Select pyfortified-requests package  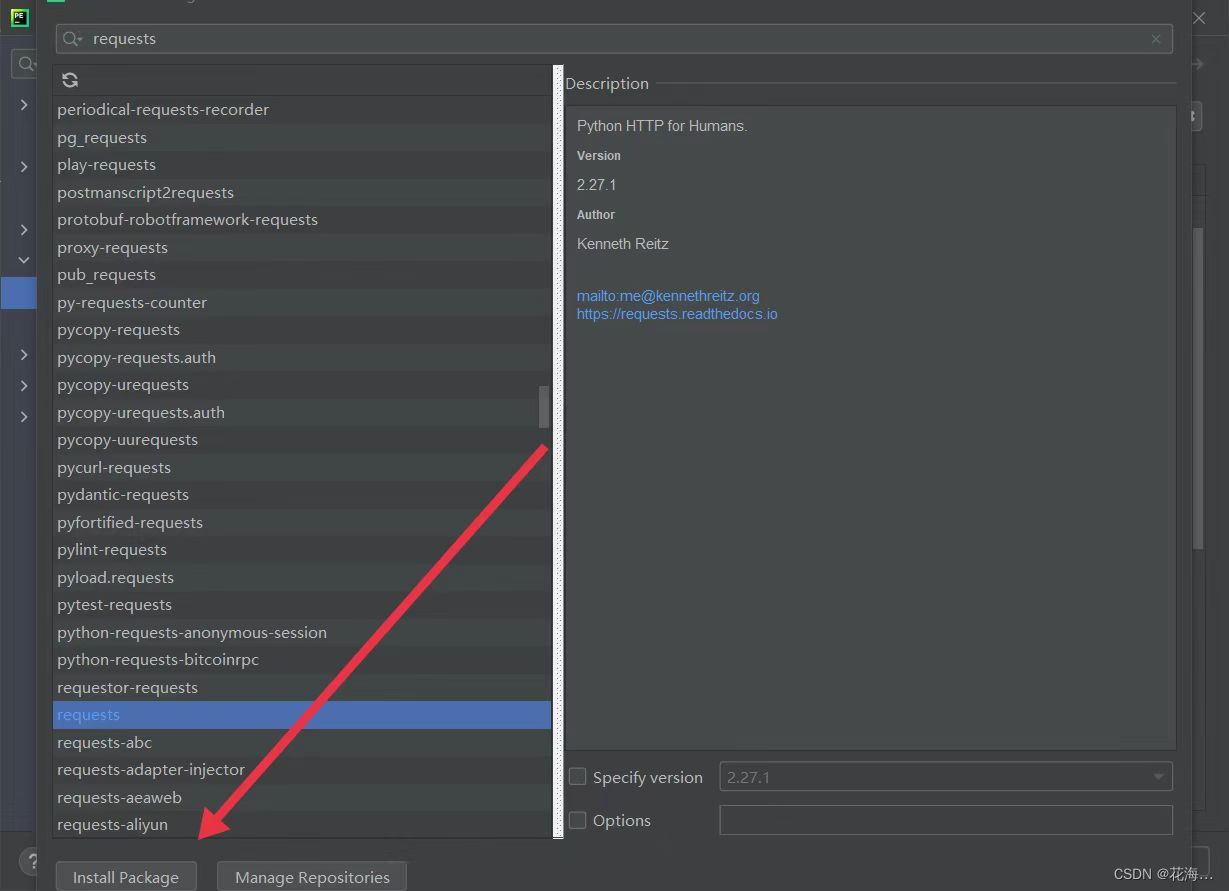click(302, 523)
